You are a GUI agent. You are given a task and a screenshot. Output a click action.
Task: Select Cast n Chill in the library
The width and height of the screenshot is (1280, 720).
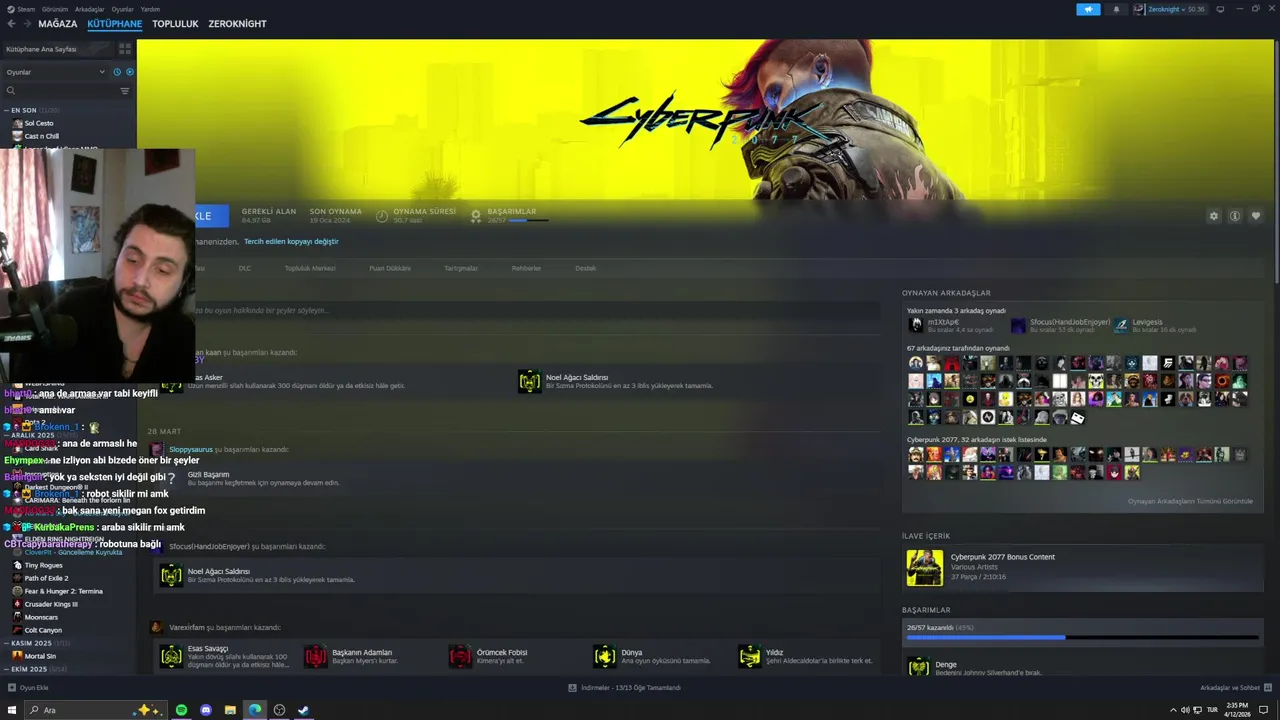41,136
